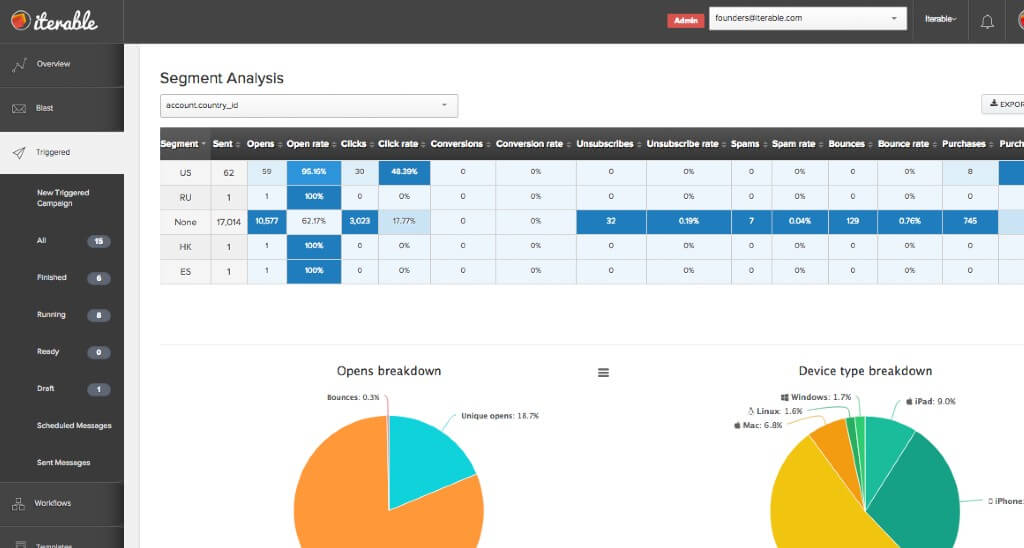
Task: Click the Triggered paper plane icon
Action: coord(19,153)
